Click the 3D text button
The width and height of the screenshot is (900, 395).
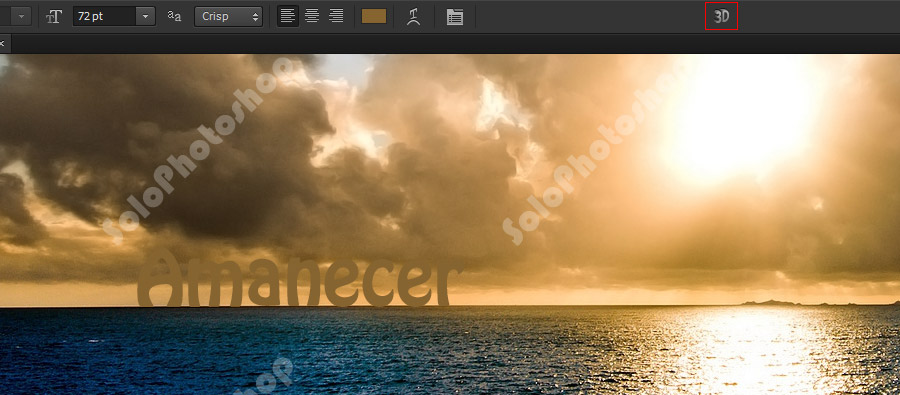[x=721, y=16]
